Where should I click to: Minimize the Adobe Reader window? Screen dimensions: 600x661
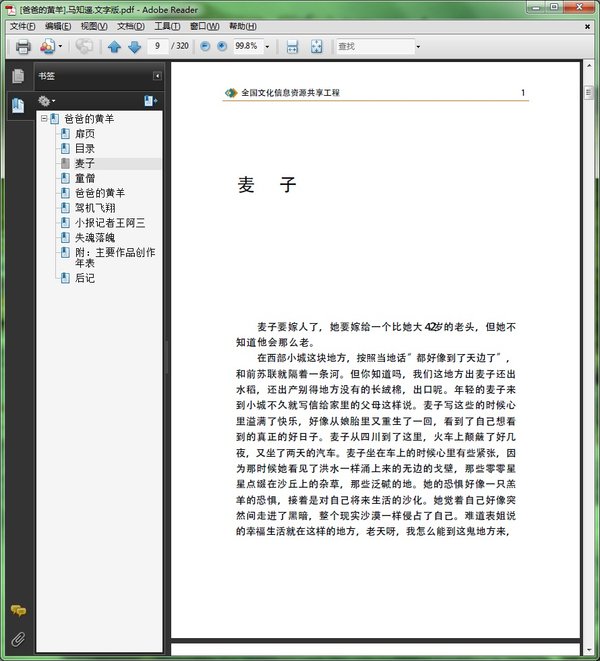[536, 7]
